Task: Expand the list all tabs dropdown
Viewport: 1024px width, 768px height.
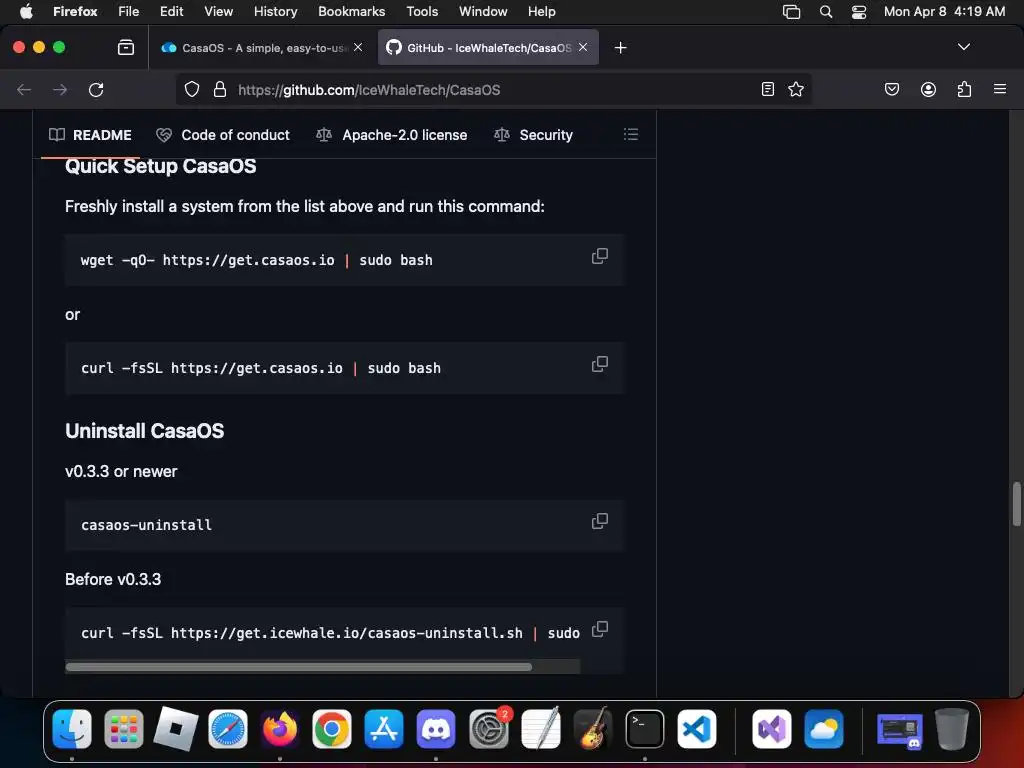Action: tap(963, 47)
